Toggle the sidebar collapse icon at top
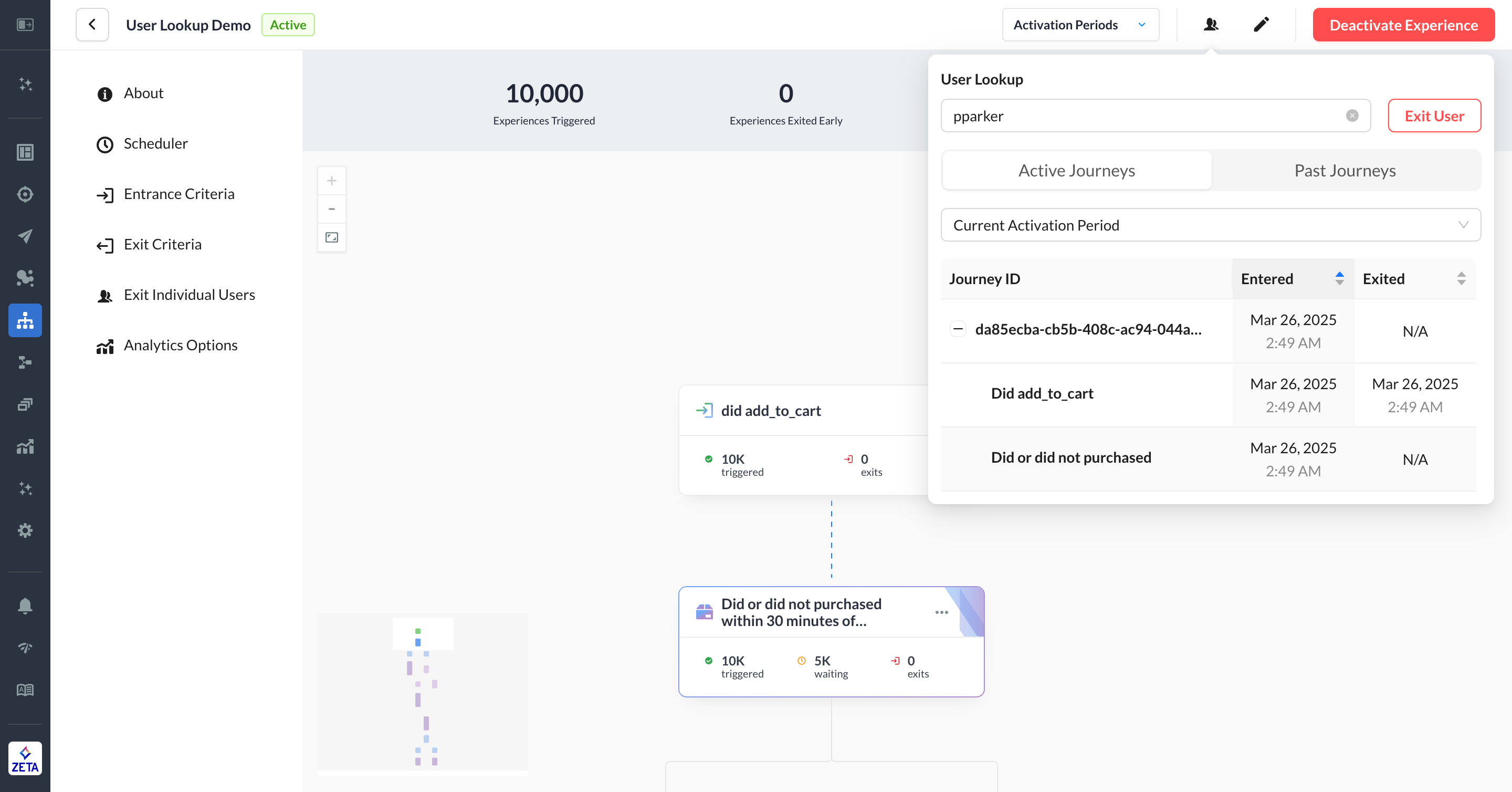This screenshot has width=1512, height=792. pyautogui.click(x=25, y=25)
